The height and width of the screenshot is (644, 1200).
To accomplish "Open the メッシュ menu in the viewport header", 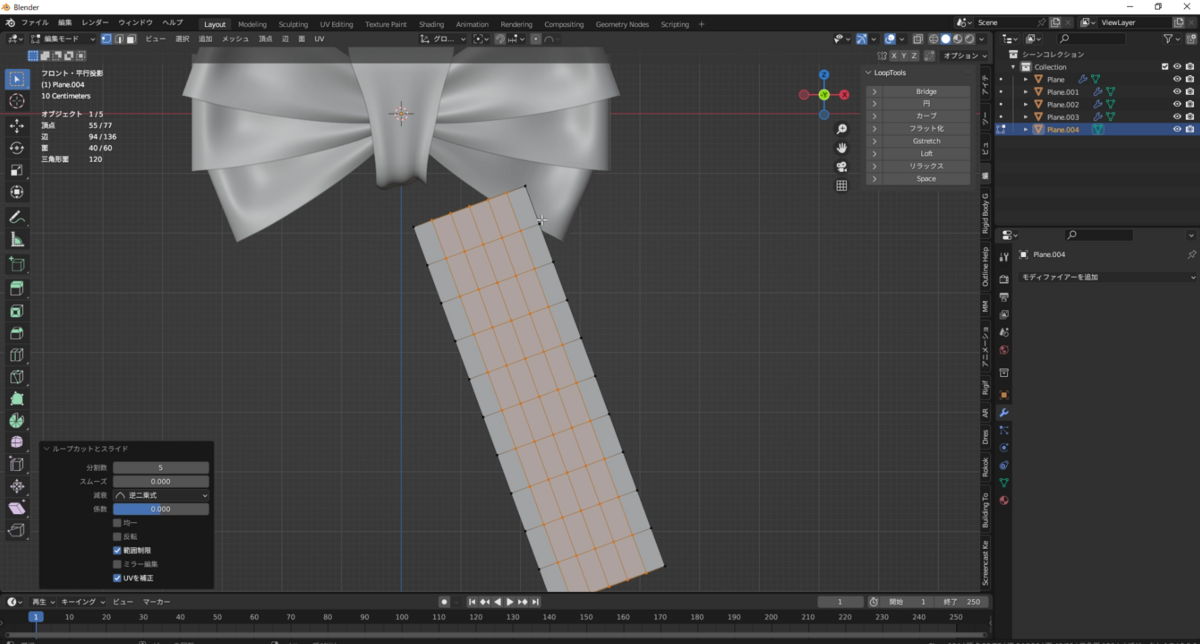I will 236,39.
